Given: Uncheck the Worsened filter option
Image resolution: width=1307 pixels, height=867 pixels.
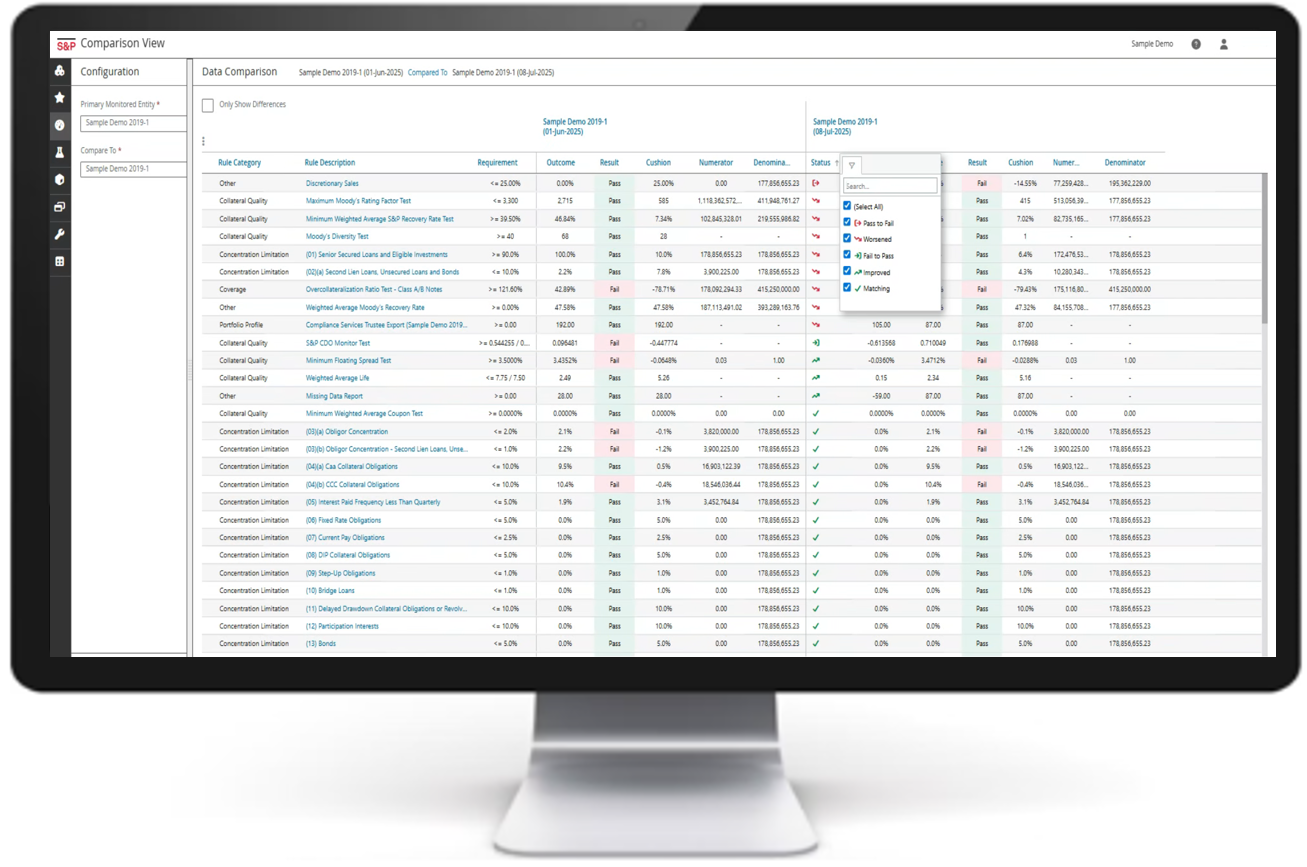Looking at the screenshot, I should (x=847, y=239).
